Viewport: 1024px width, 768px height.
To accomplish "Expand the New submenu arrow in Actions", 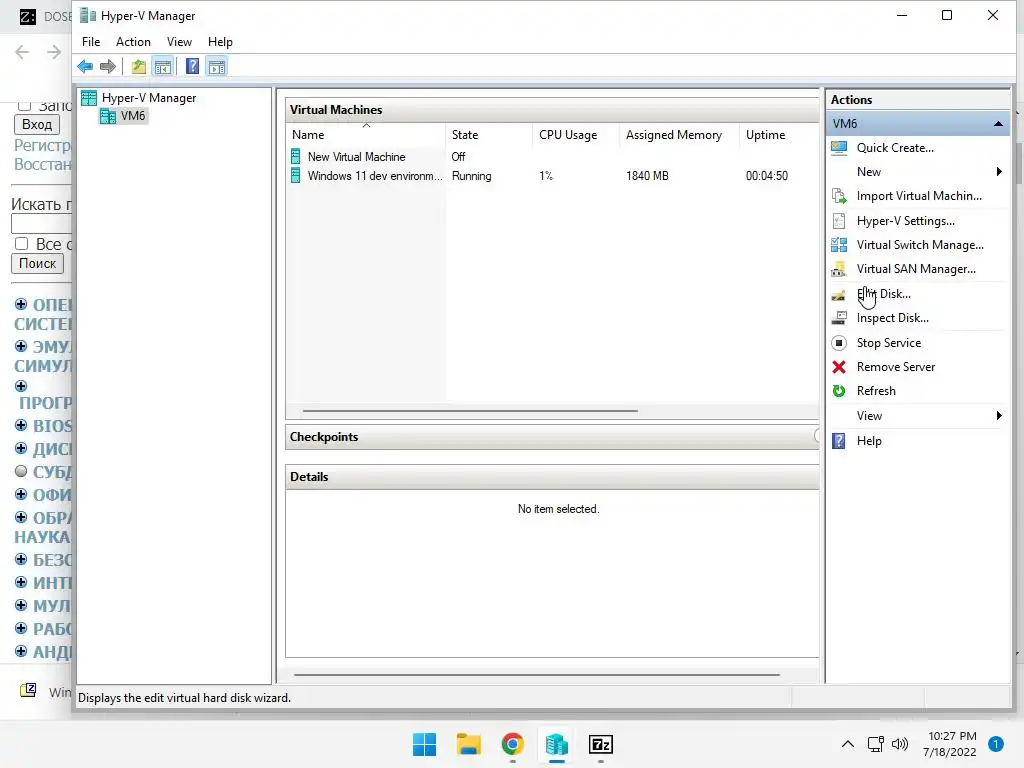I will point(999,172).
